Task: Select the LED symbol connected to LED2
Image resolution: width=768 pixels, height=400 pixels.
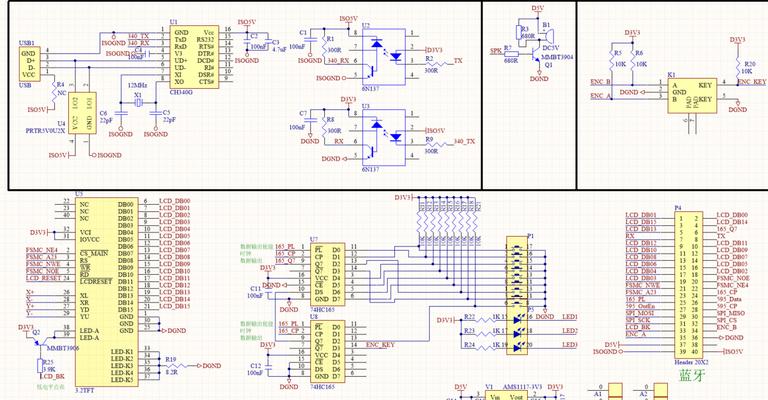Action: (x=518, y=333)
